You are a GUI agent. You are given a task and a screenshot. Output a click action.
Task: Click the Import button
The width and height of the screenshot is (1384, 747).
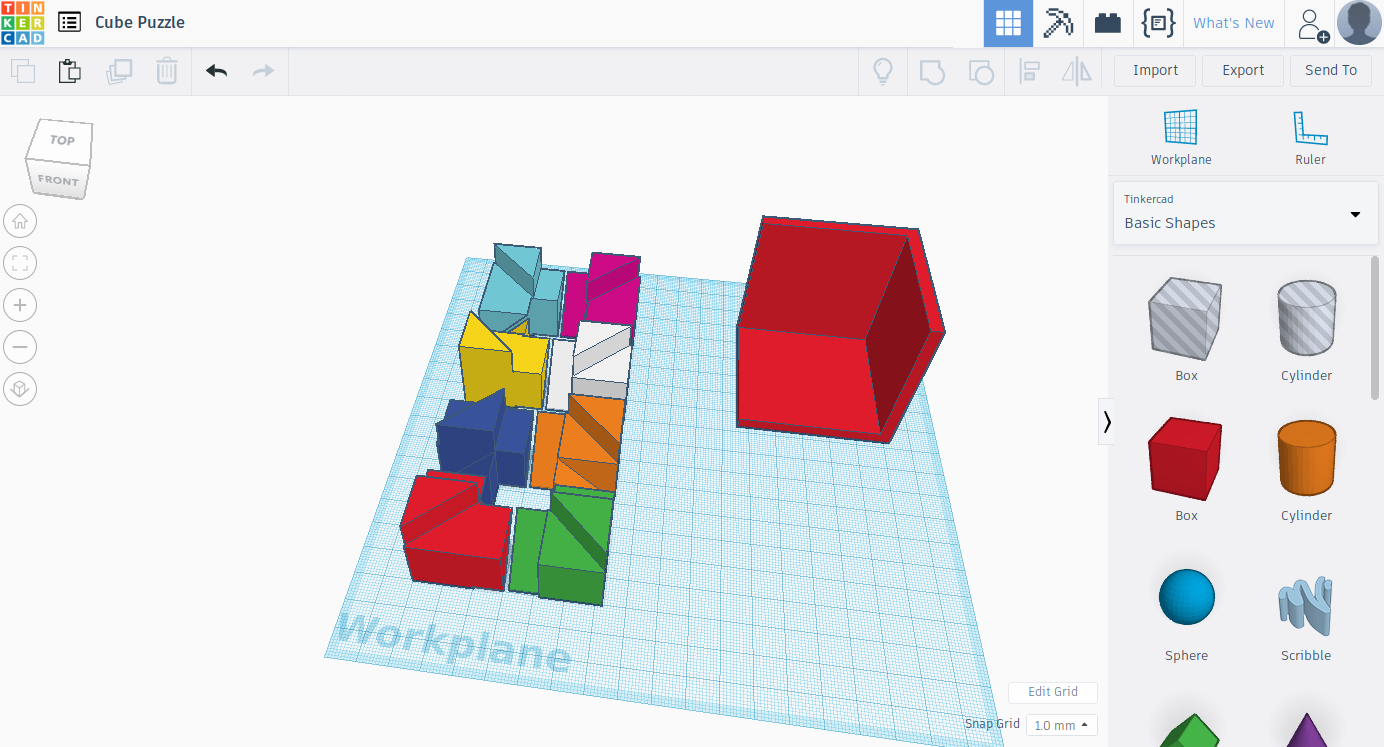[x=1155, y=70]
